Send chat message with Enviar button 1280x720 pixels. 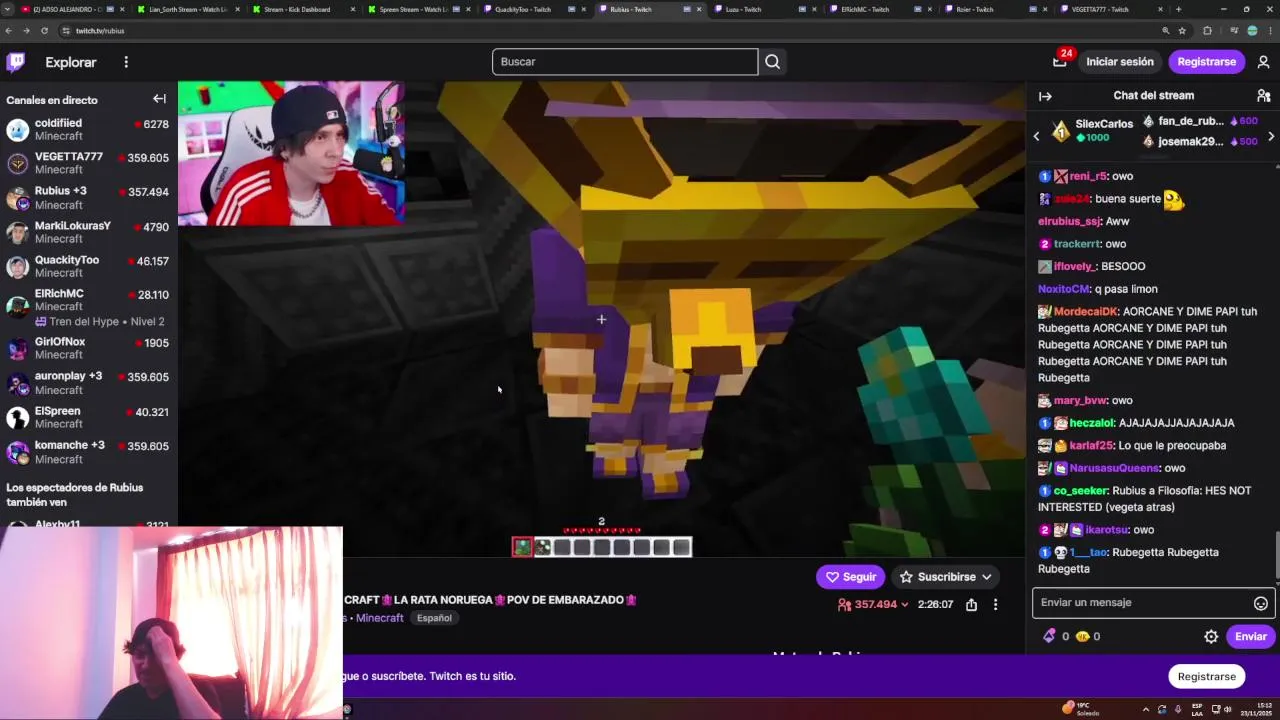point(1250,636)
